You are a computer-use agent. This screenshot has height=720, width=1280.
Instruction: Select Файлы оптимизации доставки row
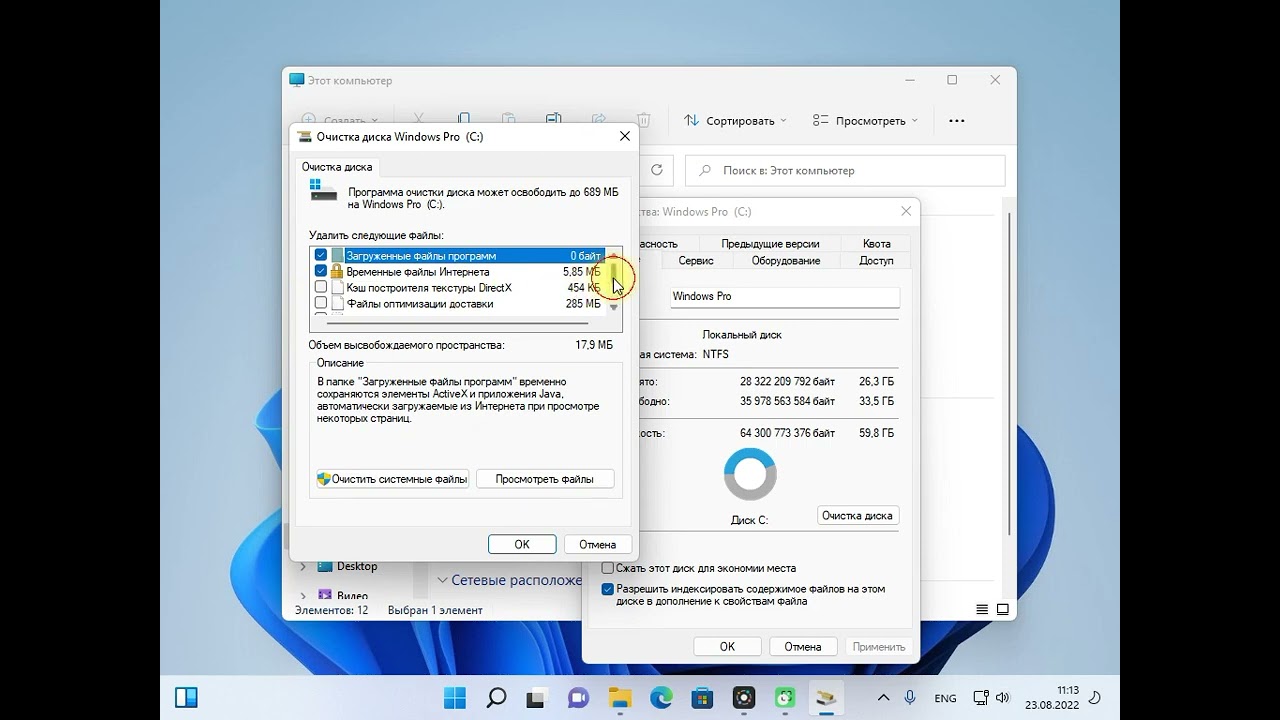(459, 304)
